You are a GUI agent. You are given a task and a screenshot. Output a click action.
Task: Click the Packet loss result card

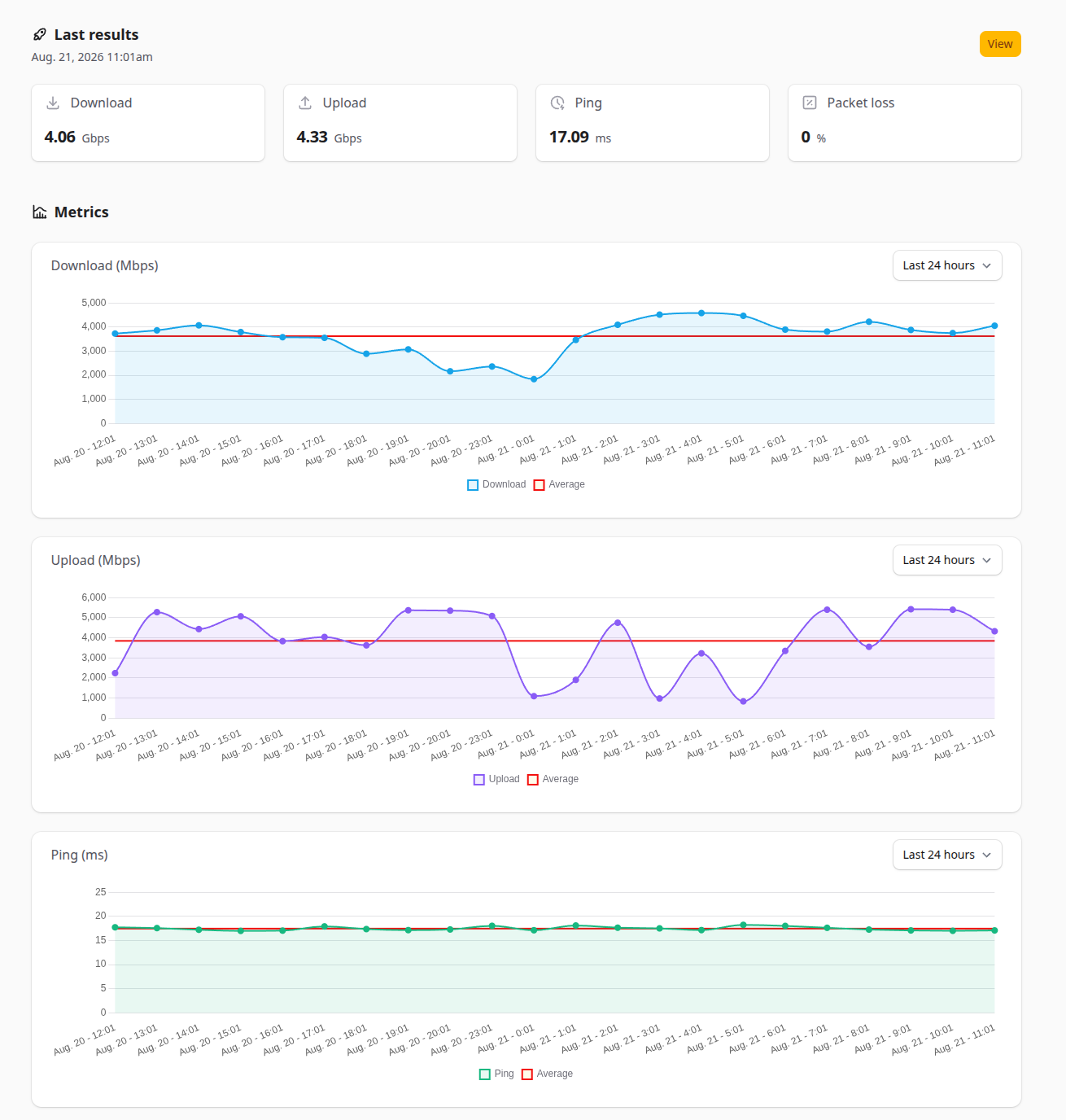904,123
